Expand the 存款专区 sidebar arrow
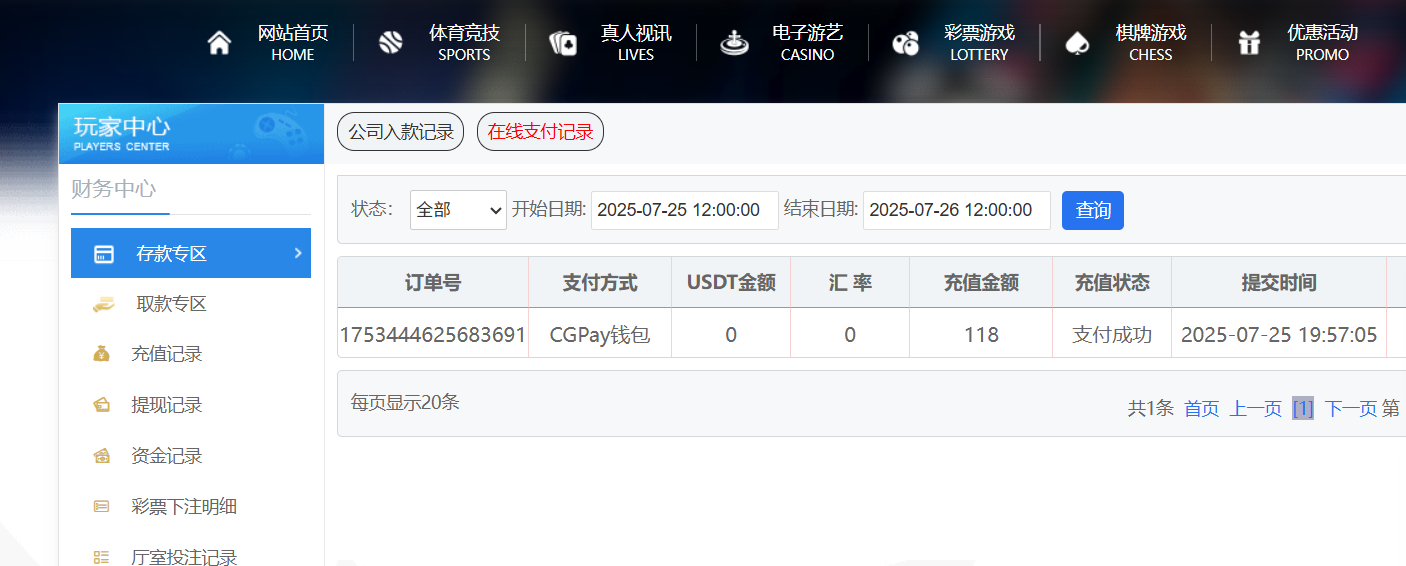The width and height of the screenshot is (1406, 566). (x=297, y=253)
